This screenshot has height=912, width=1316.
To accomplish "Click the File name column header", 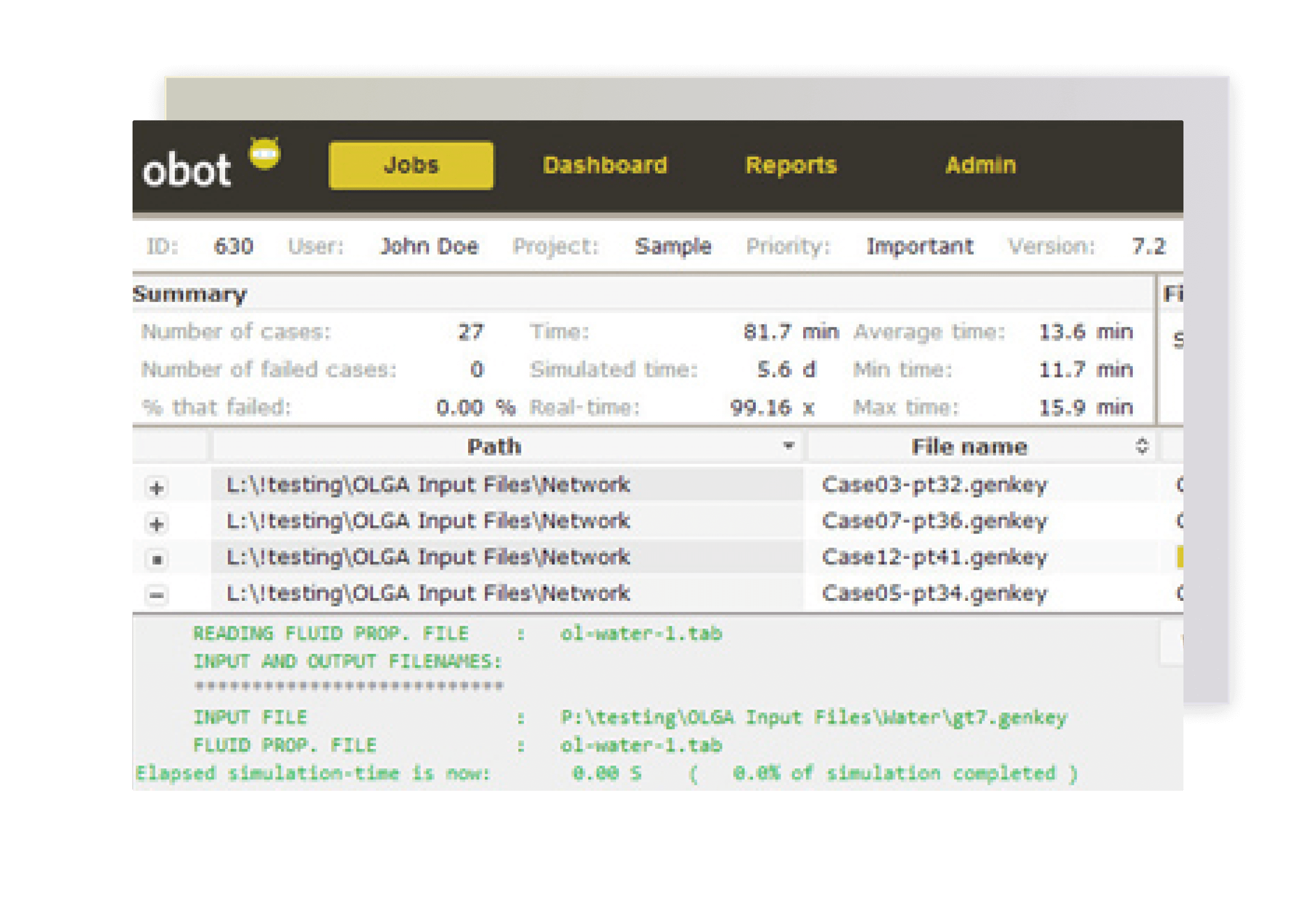I will [969, 446].
